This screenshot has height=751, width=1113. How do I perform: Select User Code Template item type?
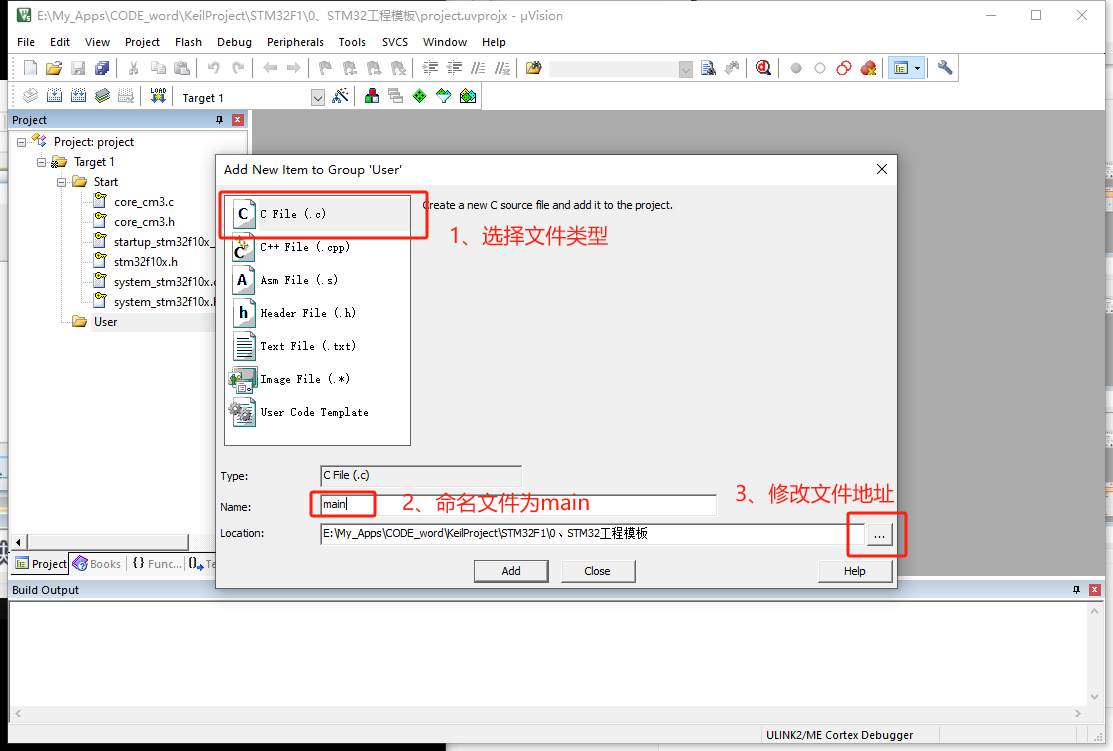pyautogui.click(x=317, y=412)
